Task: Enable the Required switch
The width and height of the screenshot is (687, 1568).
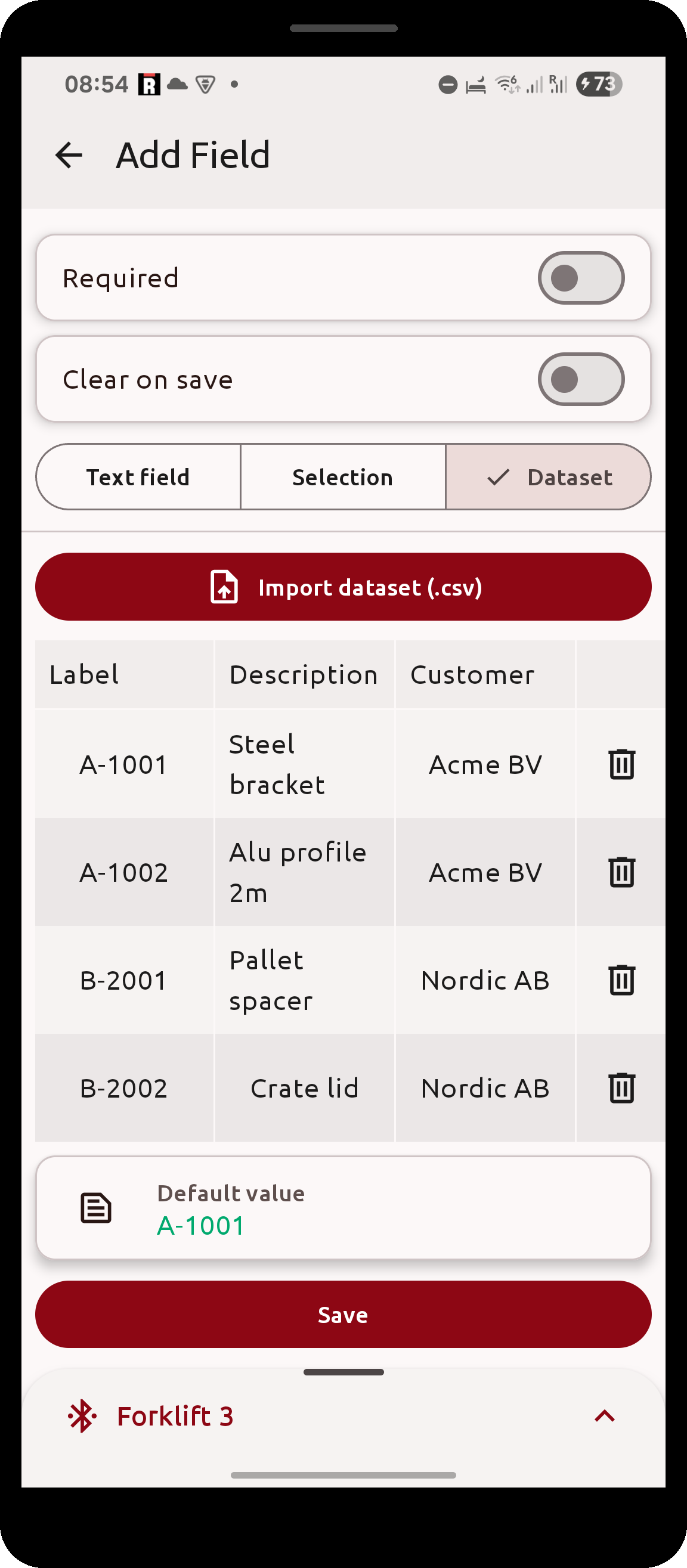Action: pyautogui.click(x=581, y=278)
